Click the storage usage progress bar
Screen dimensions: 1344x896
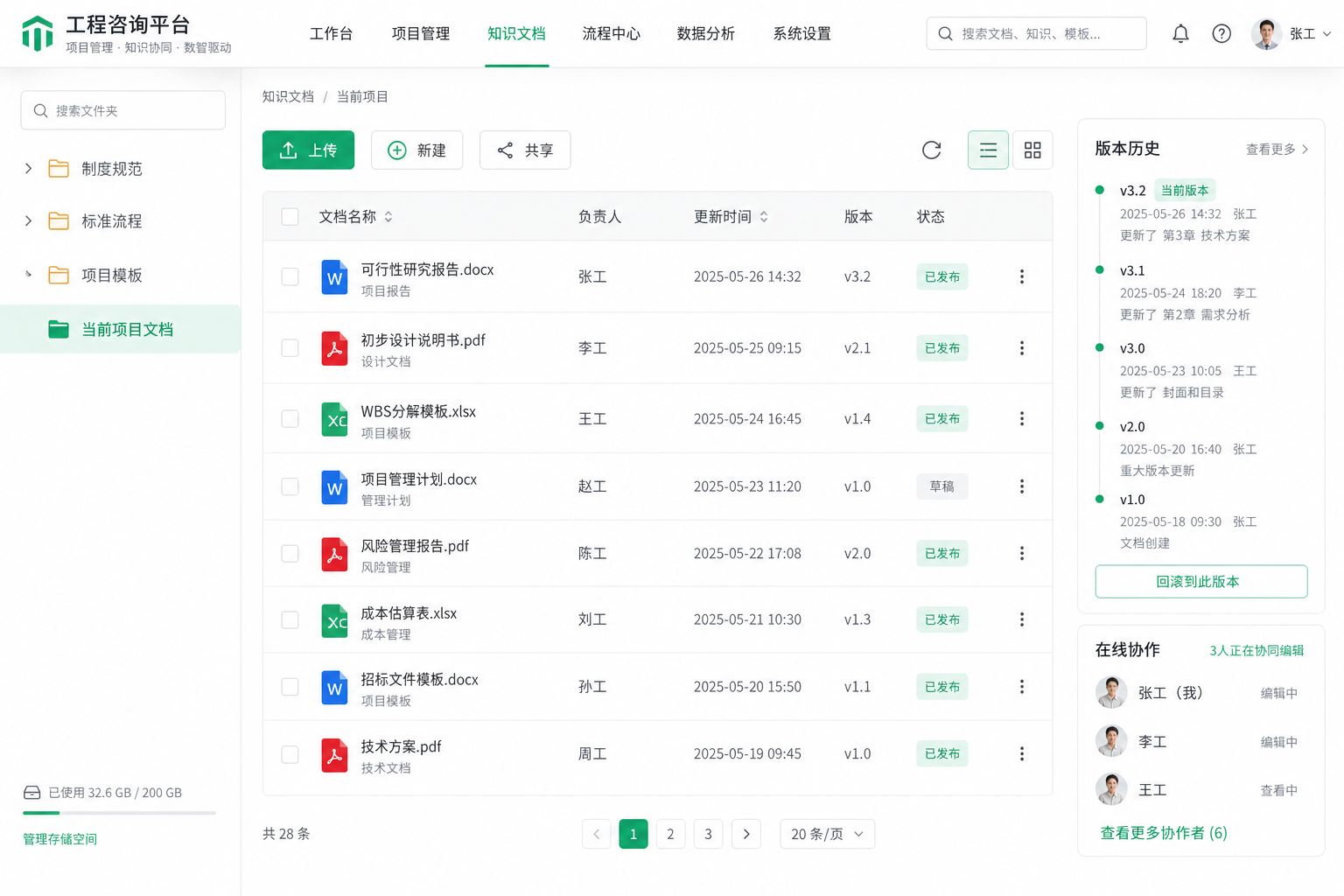pyautogui.click(x=119, y=813)
